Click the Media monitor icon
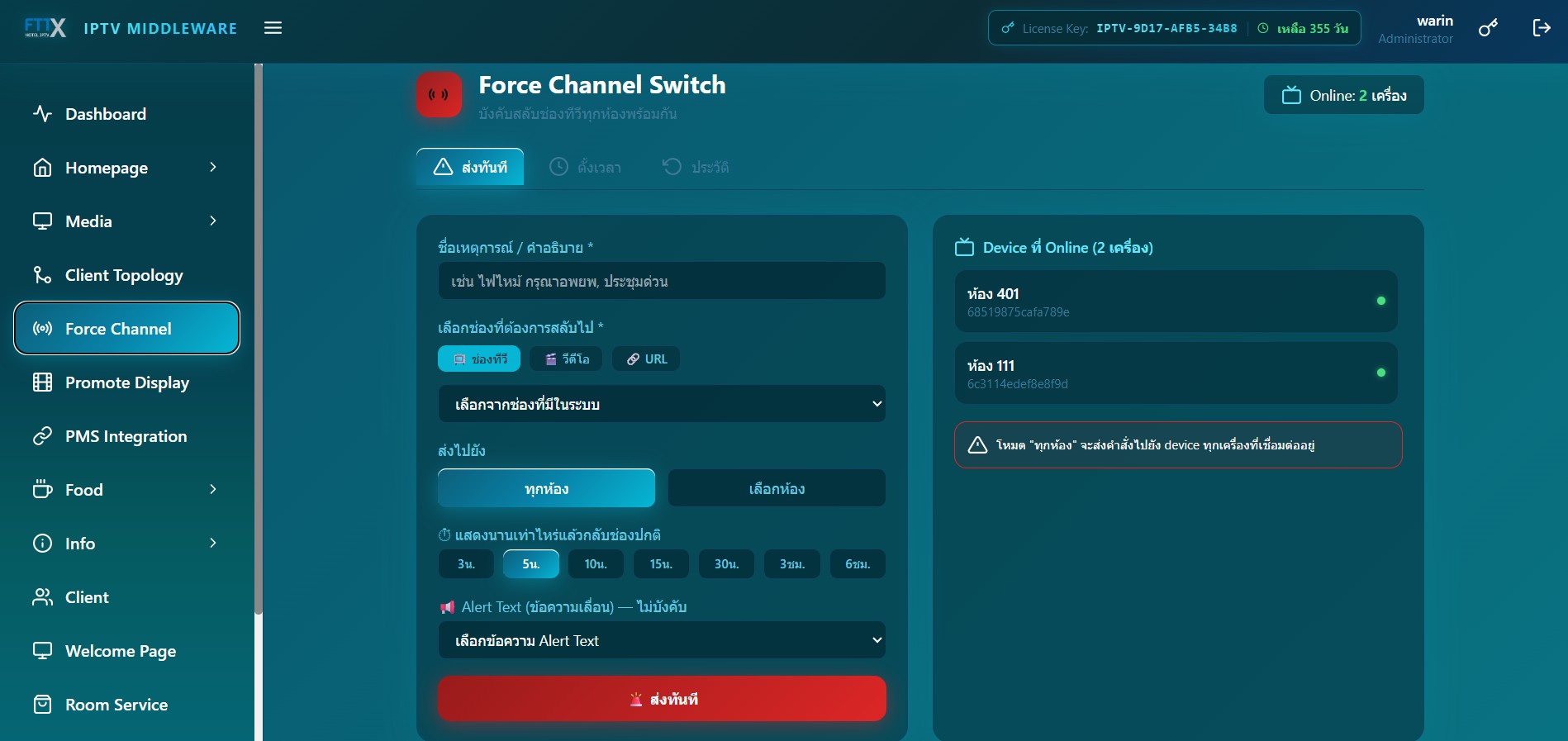Screen dimensions: 1568x741 tap(42, 221)
